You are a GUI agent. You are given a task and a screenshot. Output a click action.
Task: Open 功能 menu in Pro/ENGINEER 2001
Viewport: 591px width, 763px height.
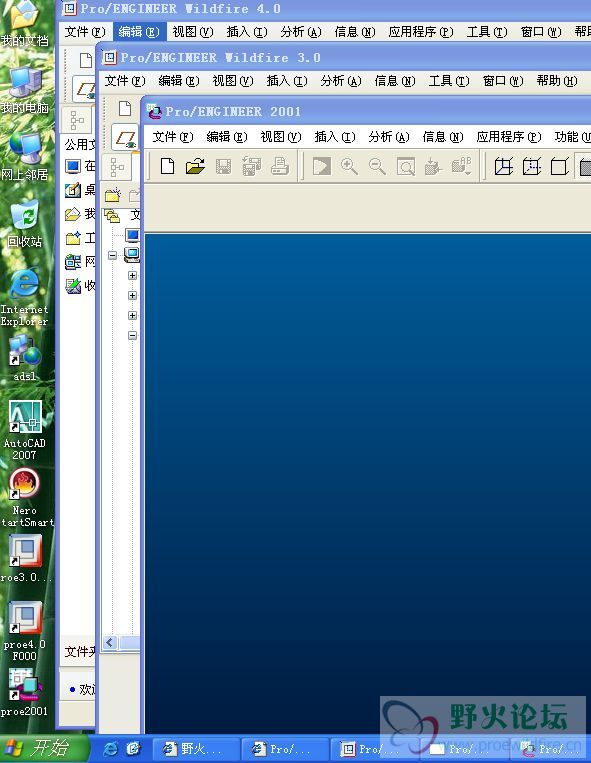click(x=573, y=137)
